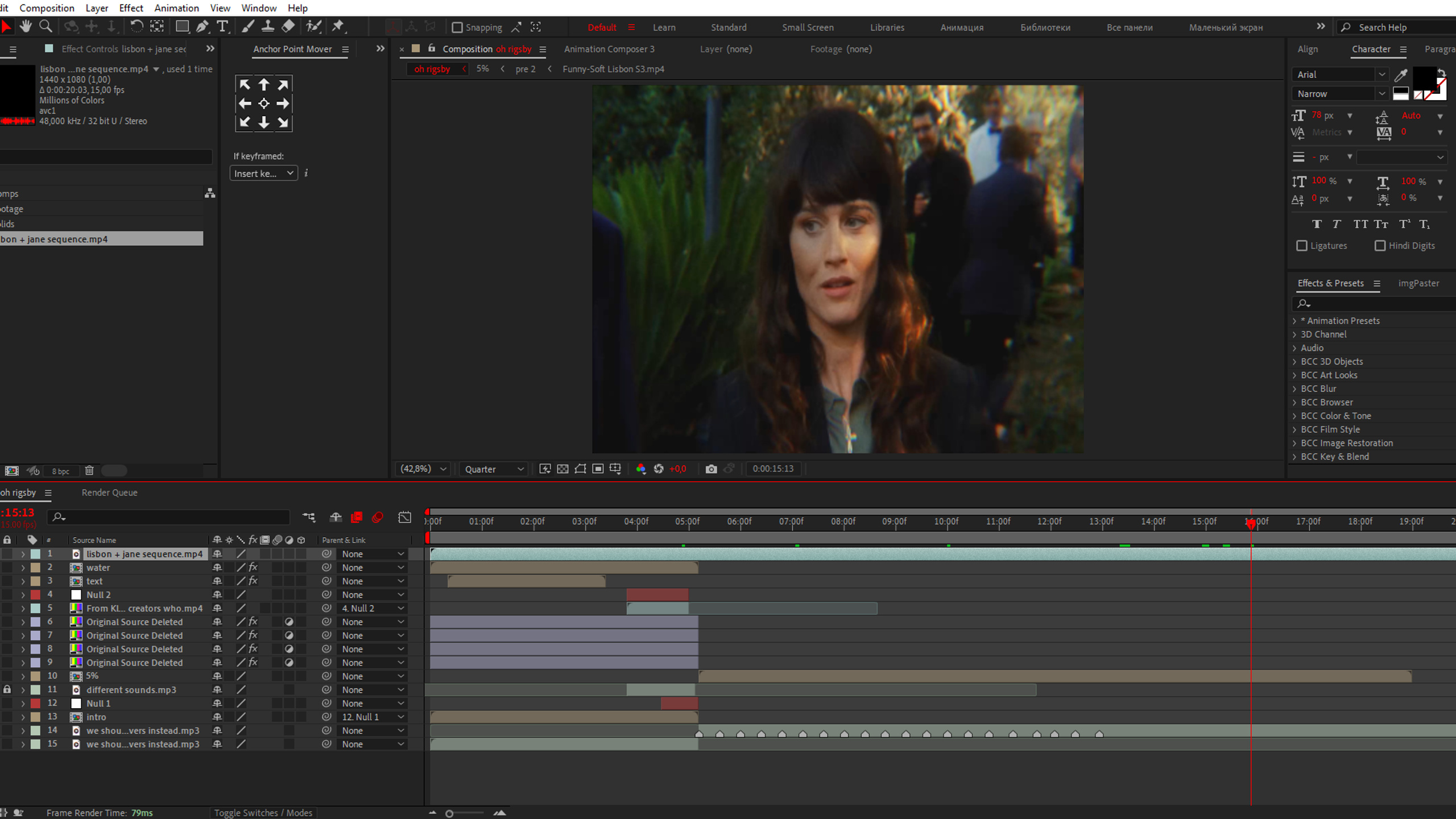This screenshot has width=1456, height=819.
Task: Open the viewer magnification (42,8%) dropdown
Action: 423,469
